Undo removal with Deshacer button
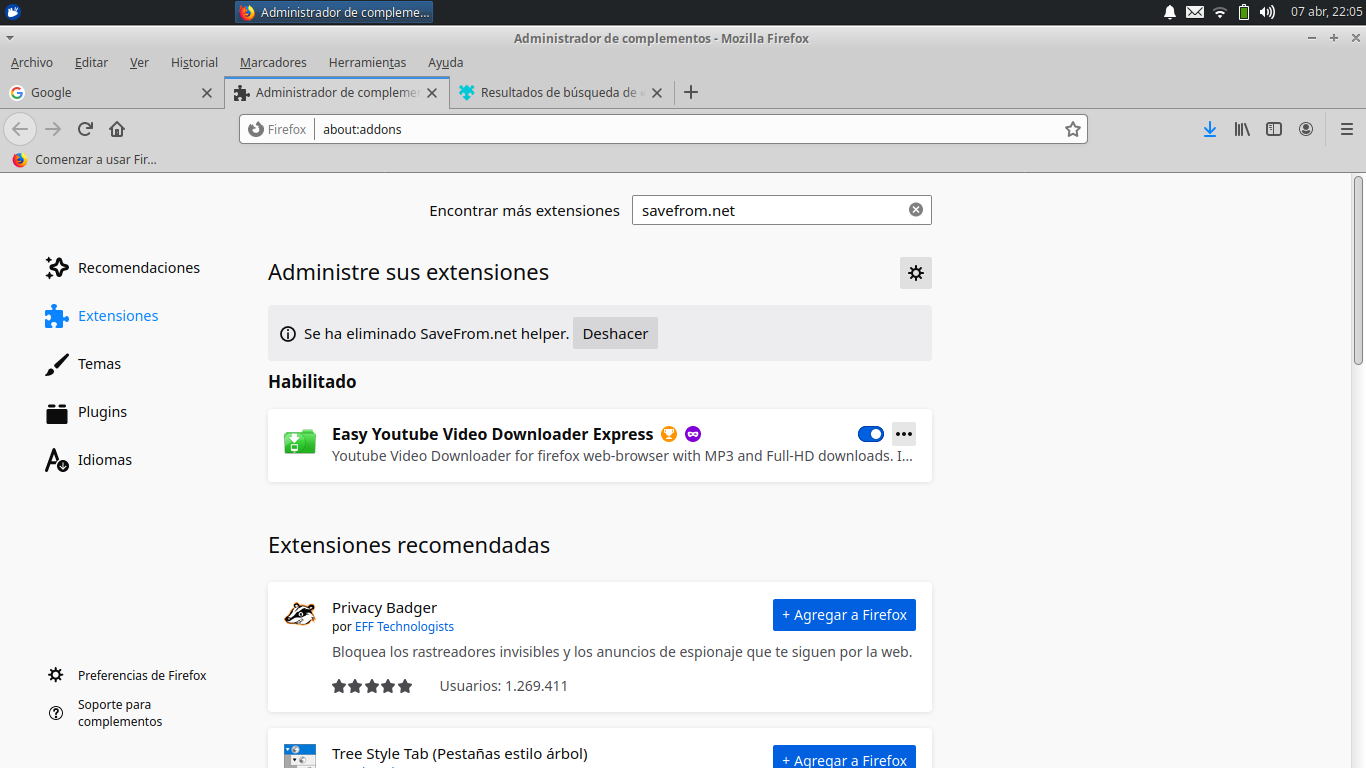 (x=615, y=333)
